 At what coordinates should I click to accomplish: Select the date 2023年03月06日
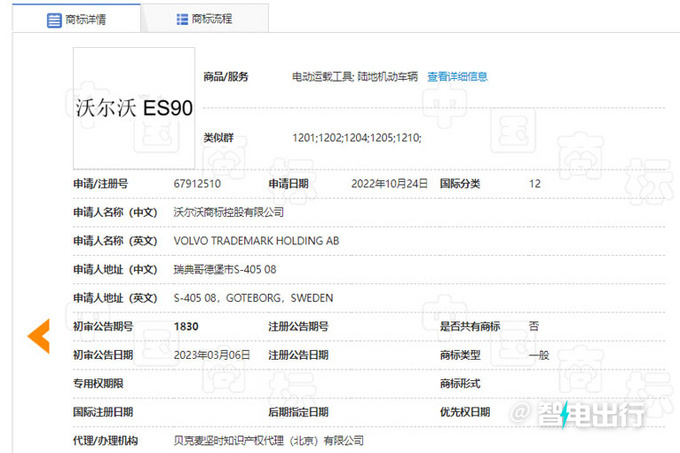212,355
